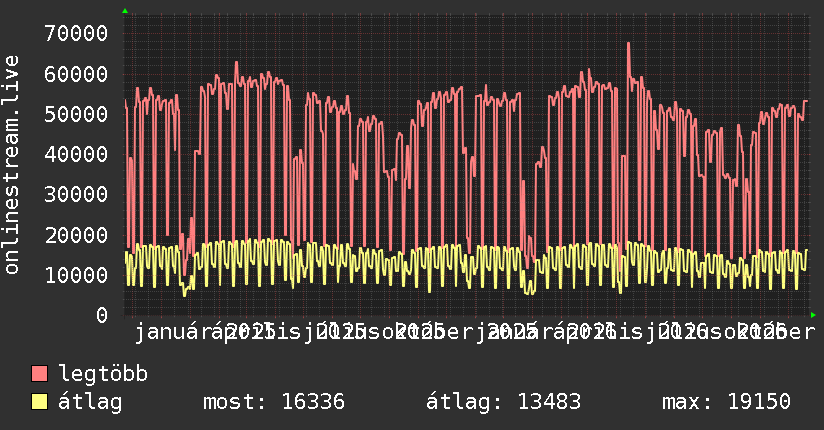Screen dimensions: 824x430
Task: Select the 40000 y-axis tick label
Action: [76, 155]
